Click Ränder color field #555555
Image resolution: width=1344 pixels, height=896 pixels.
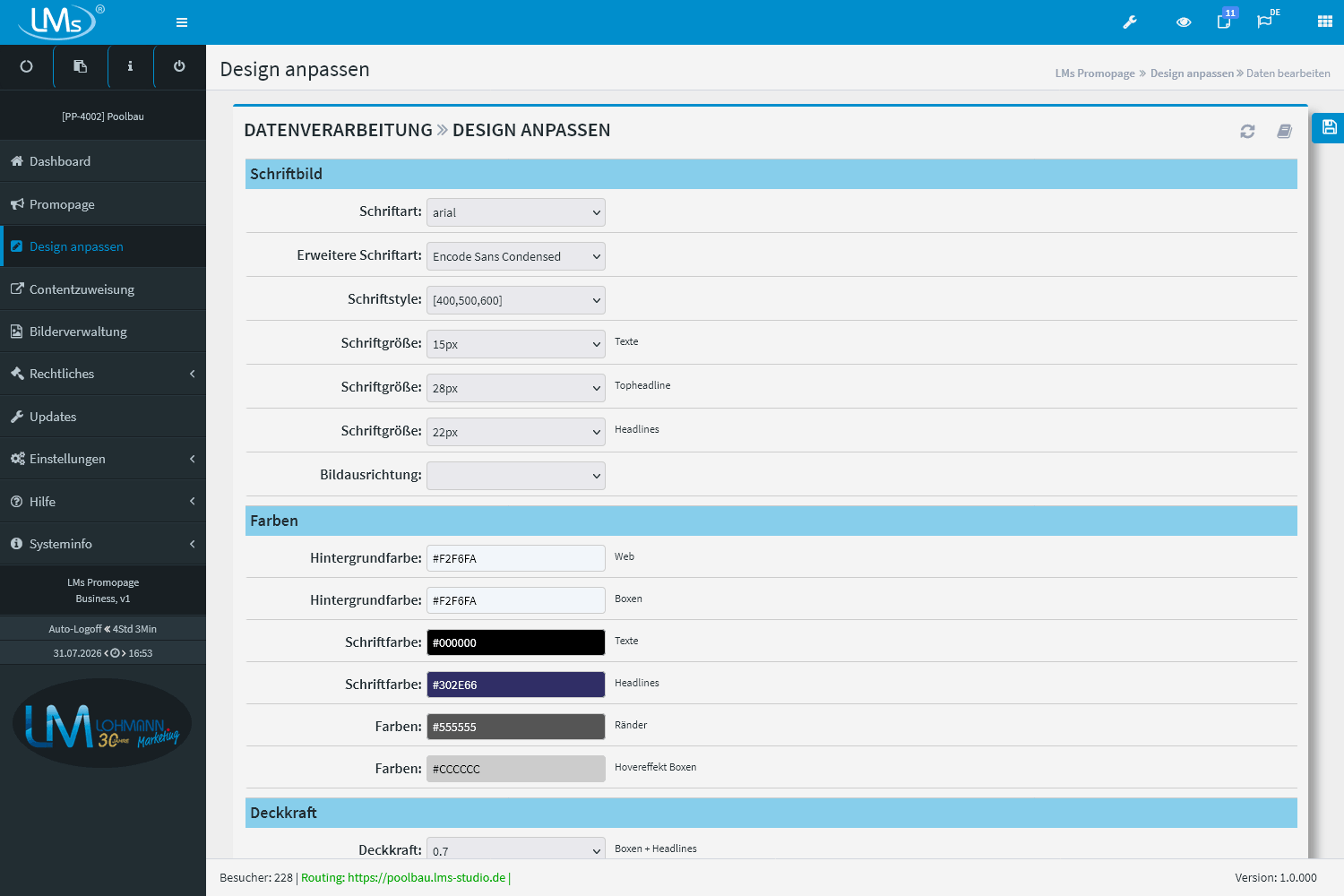(516, 727)
